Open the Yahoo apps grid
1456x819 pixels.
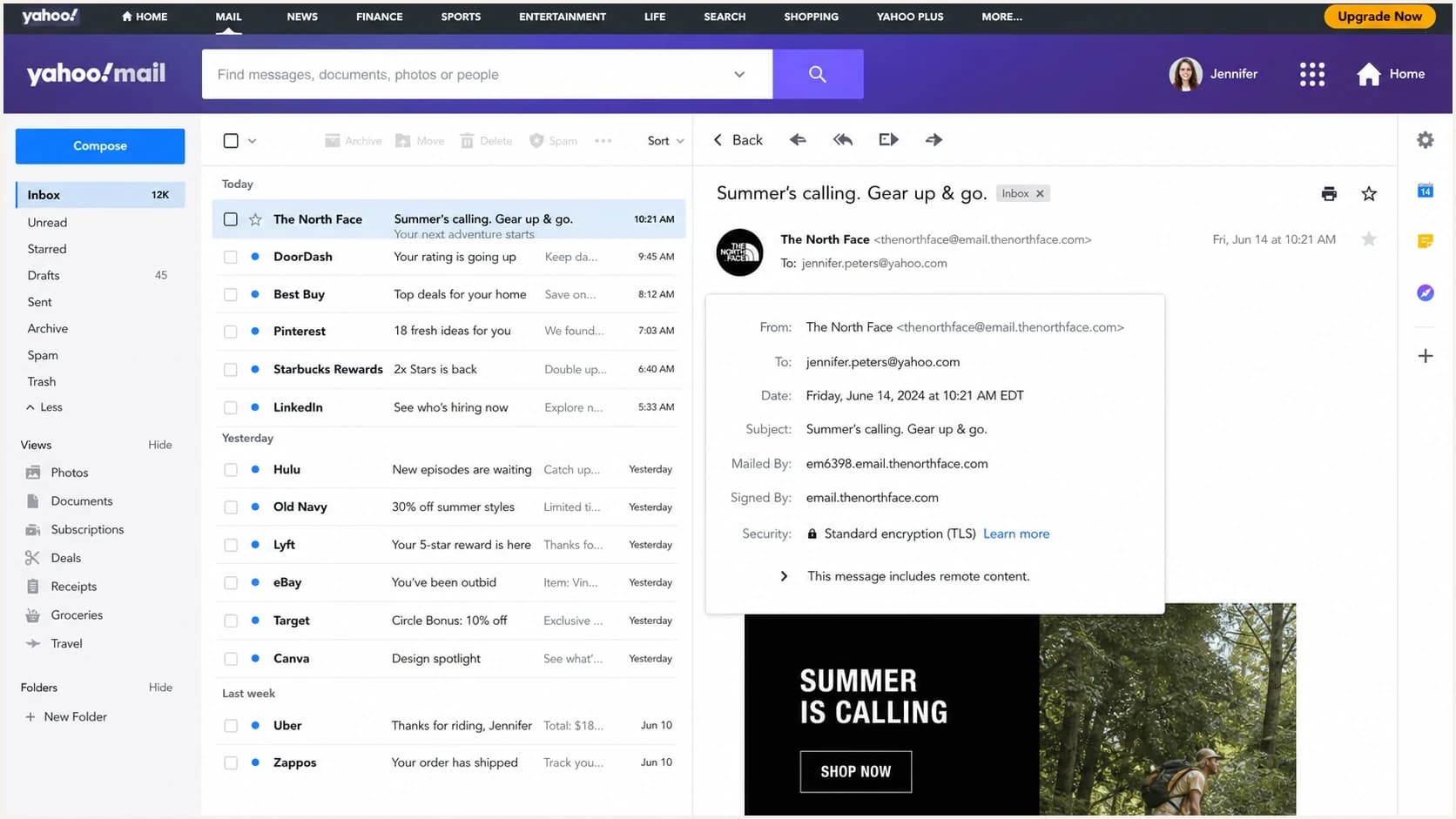[1311, 74]
